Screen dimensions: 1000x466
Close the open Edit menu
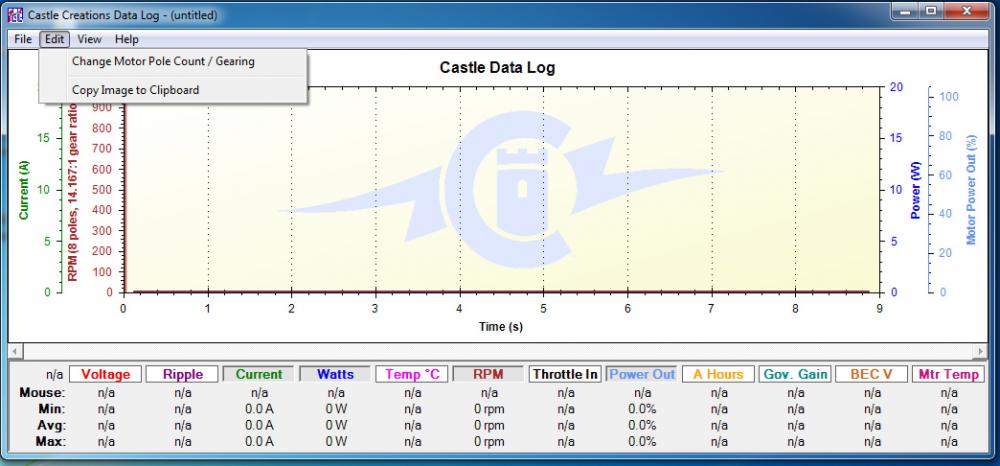pos(54,40)
